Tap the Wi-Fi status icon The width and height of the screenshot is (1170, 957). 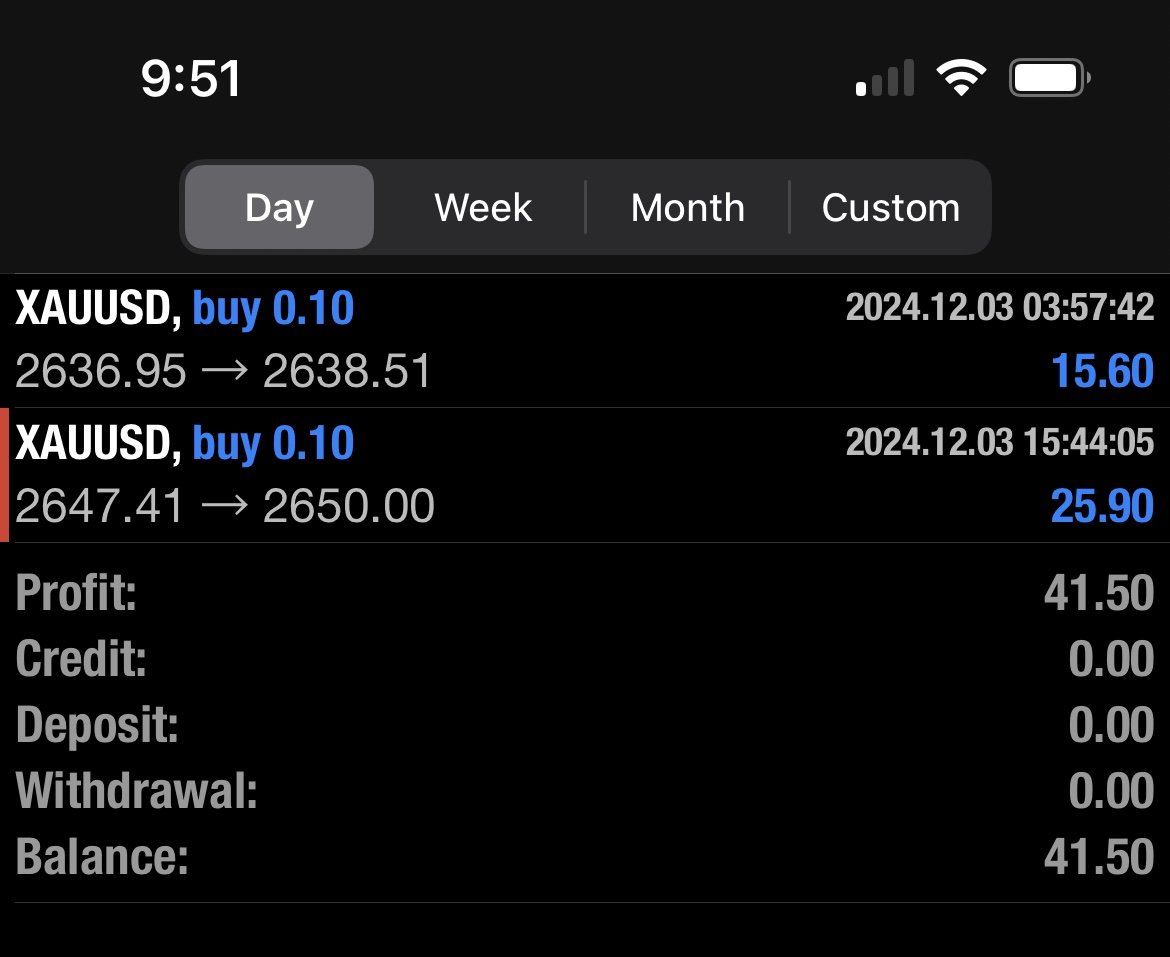(961, 76)
